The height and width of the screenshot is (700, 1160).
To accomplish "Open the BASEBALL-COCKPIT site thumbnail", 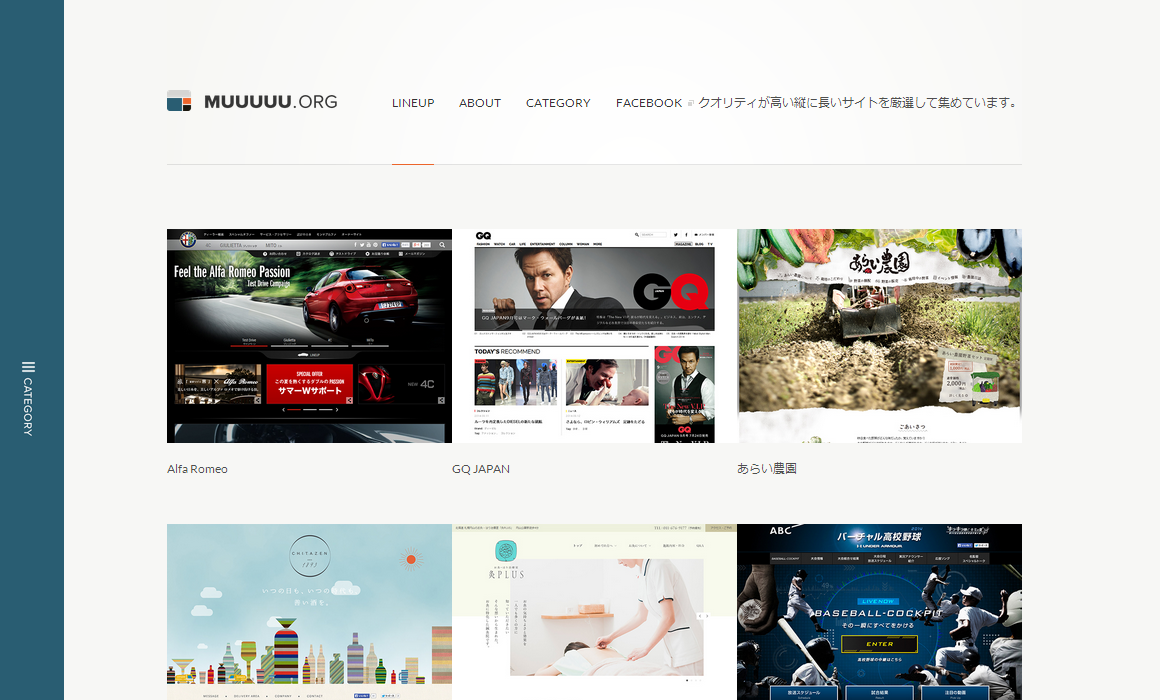I will (879, 612).
